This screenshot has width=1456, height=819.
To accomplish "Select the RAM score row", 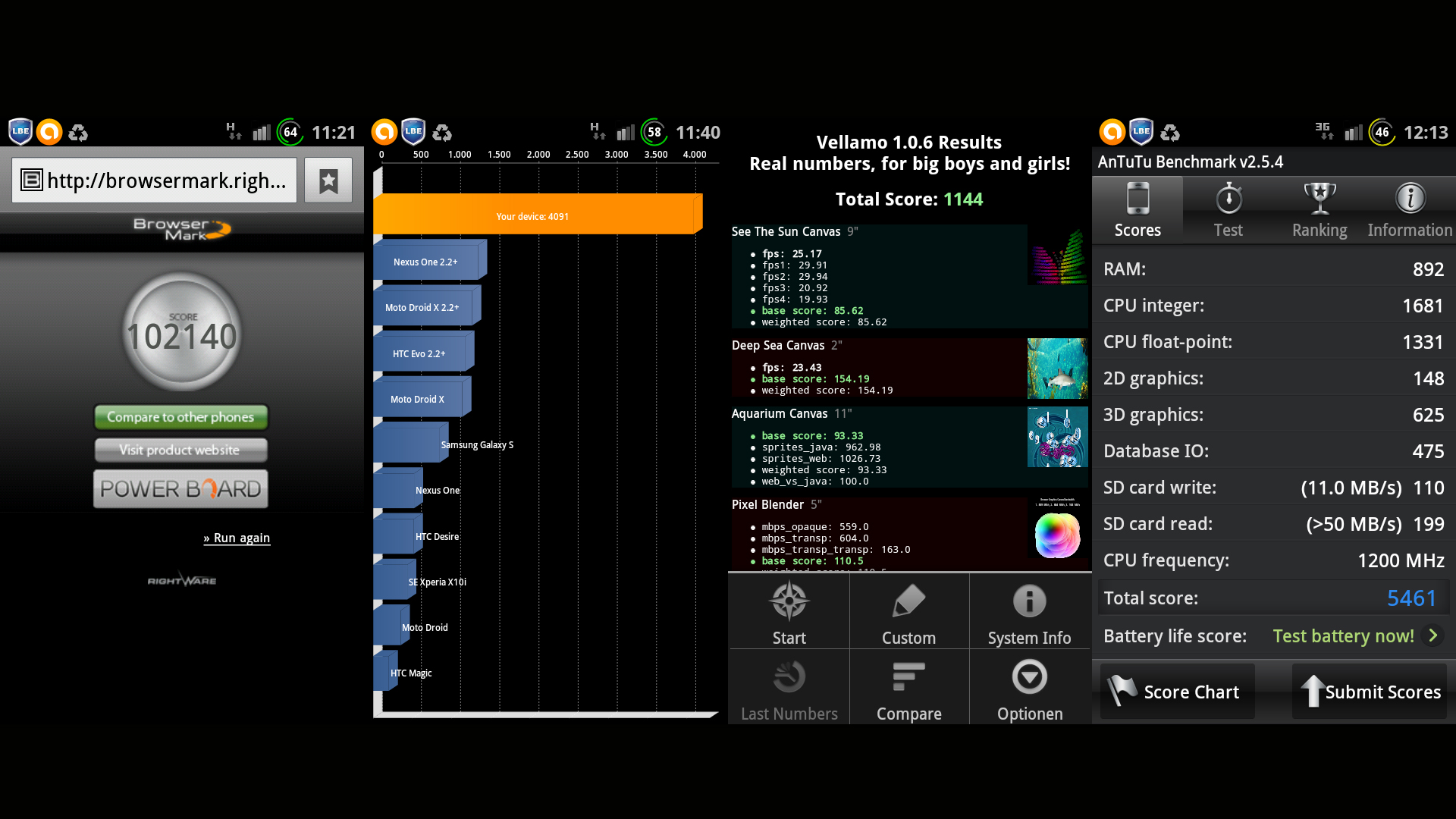I will coord(1274,269).
